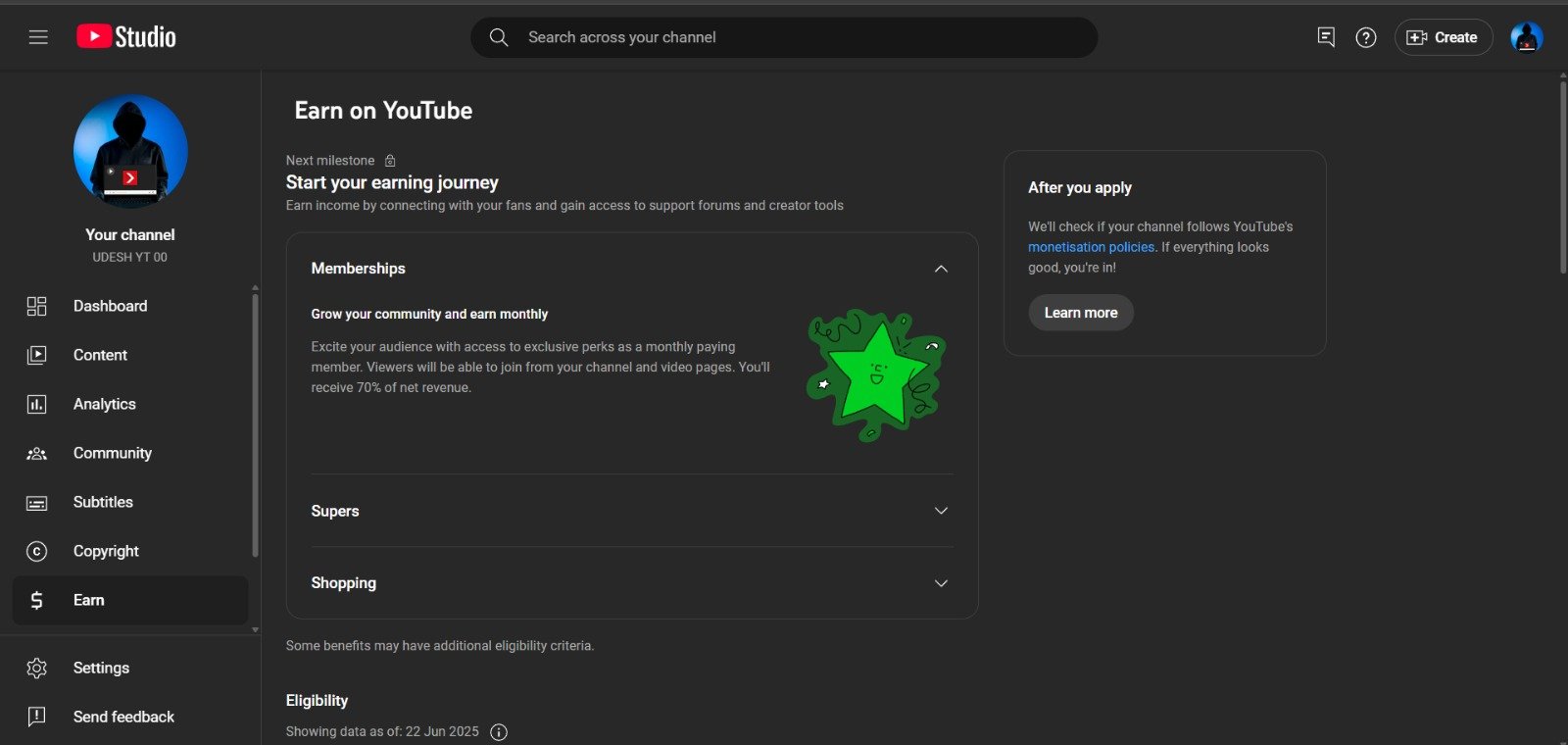
Task: Click the Earn dollar sign icon
Action: pos(36,600)
